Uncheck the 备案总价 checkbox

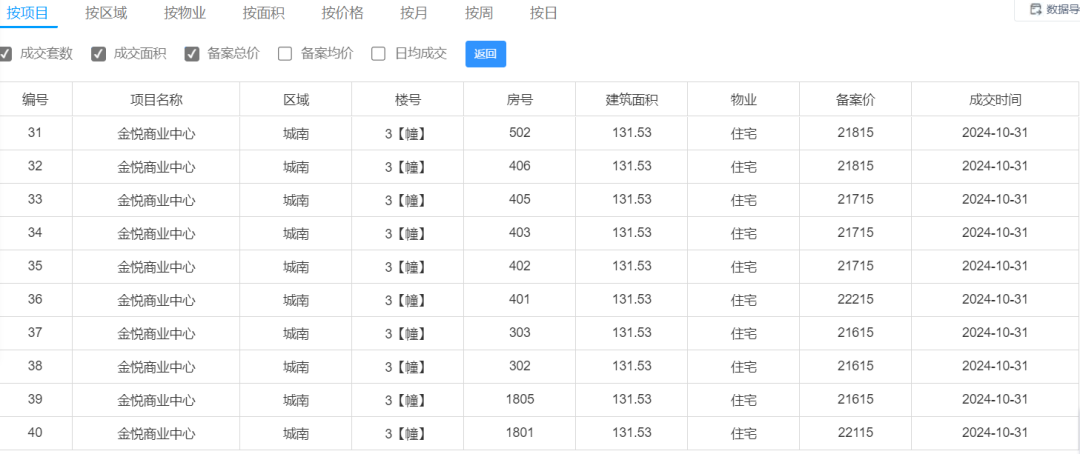pyautogui.click(x=192, y=54)
